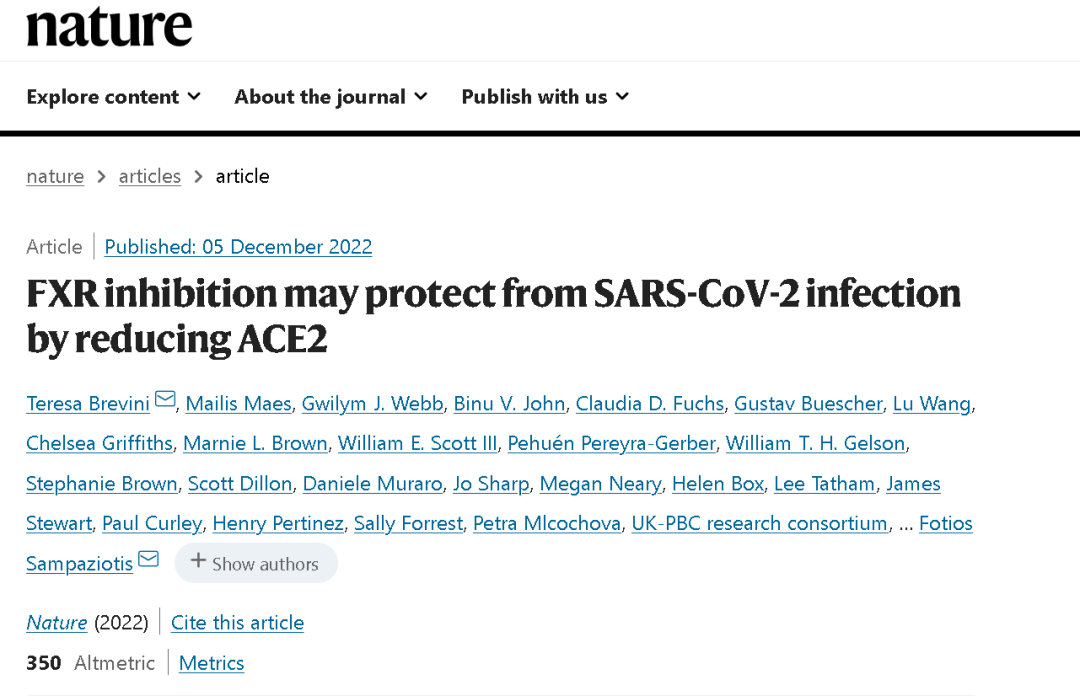
Task: Show the full author list
Action: [256, 563]
